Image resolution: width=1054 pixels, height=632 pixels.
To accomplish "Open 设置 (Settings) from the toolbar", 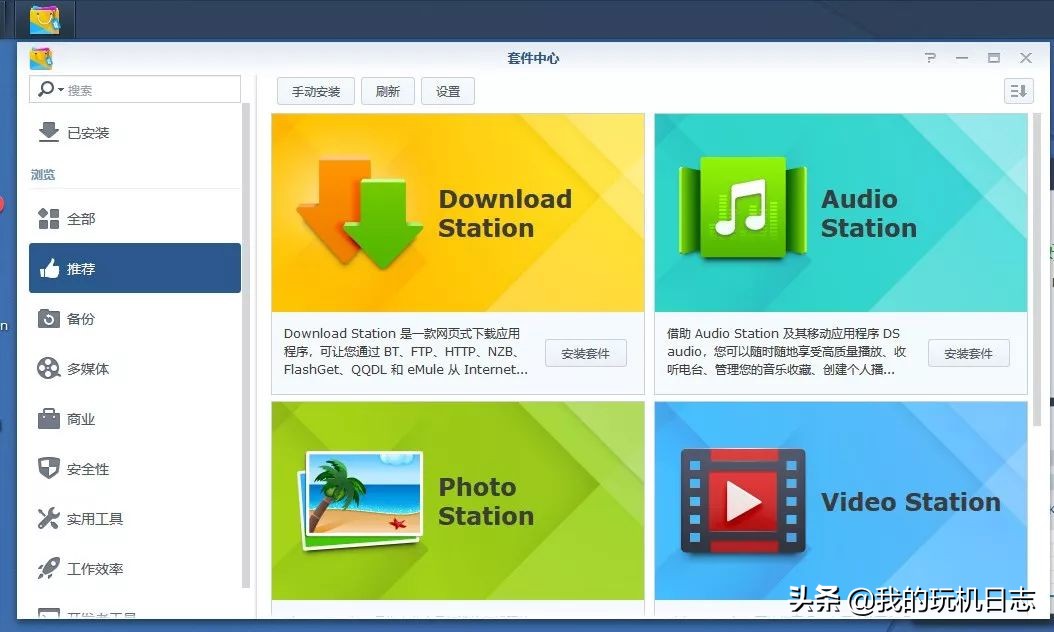I will coord(448,91).
